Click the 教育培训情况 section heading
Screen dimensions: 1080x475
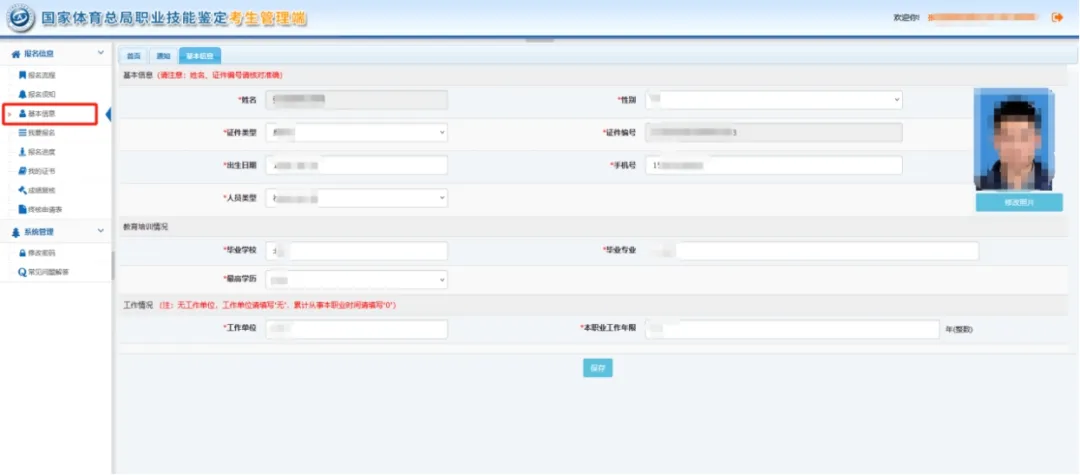(145, 226)
